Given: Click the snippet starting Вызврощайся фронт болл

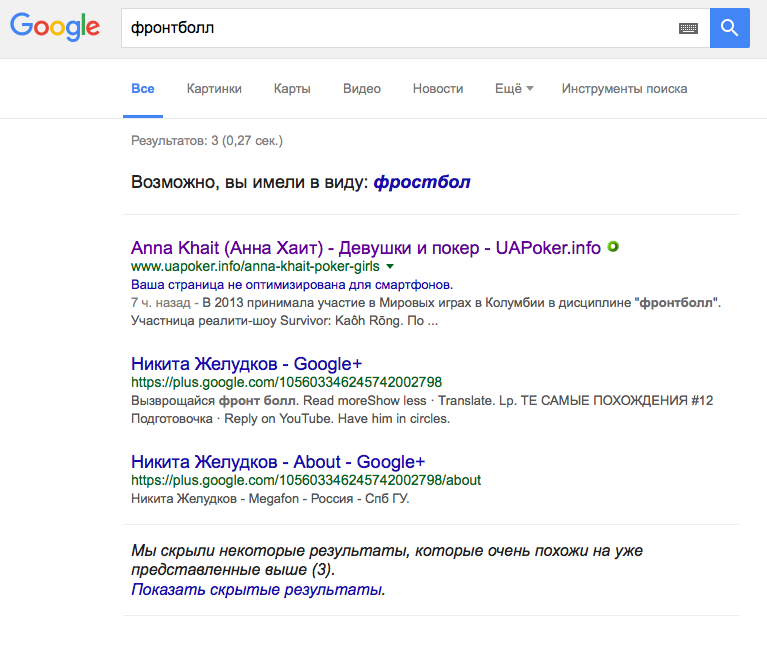Looking at the screenshot, I should tap(422, 410).
